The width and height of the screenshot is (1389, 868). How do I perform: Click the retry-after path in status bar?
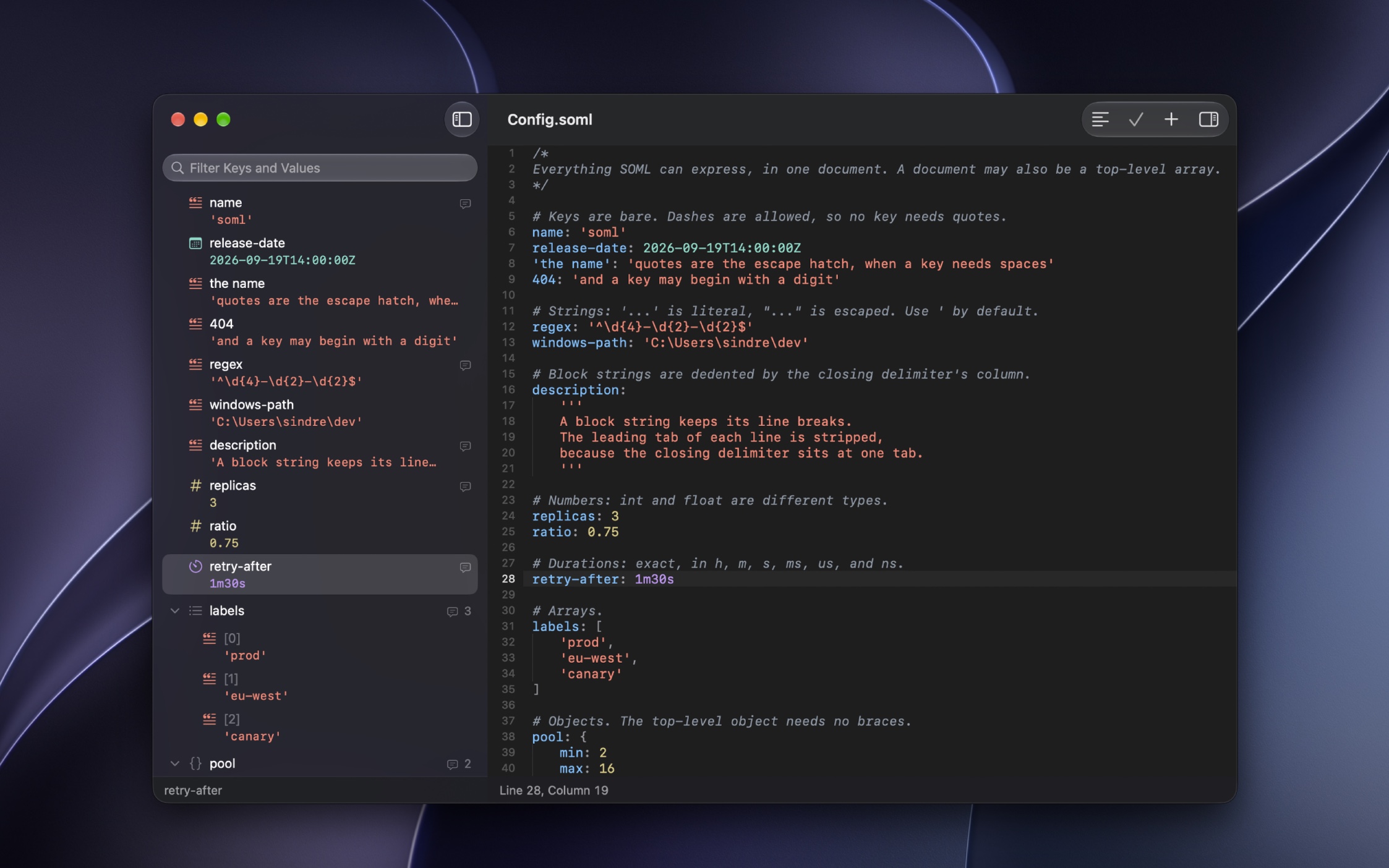tap(193, 790)
